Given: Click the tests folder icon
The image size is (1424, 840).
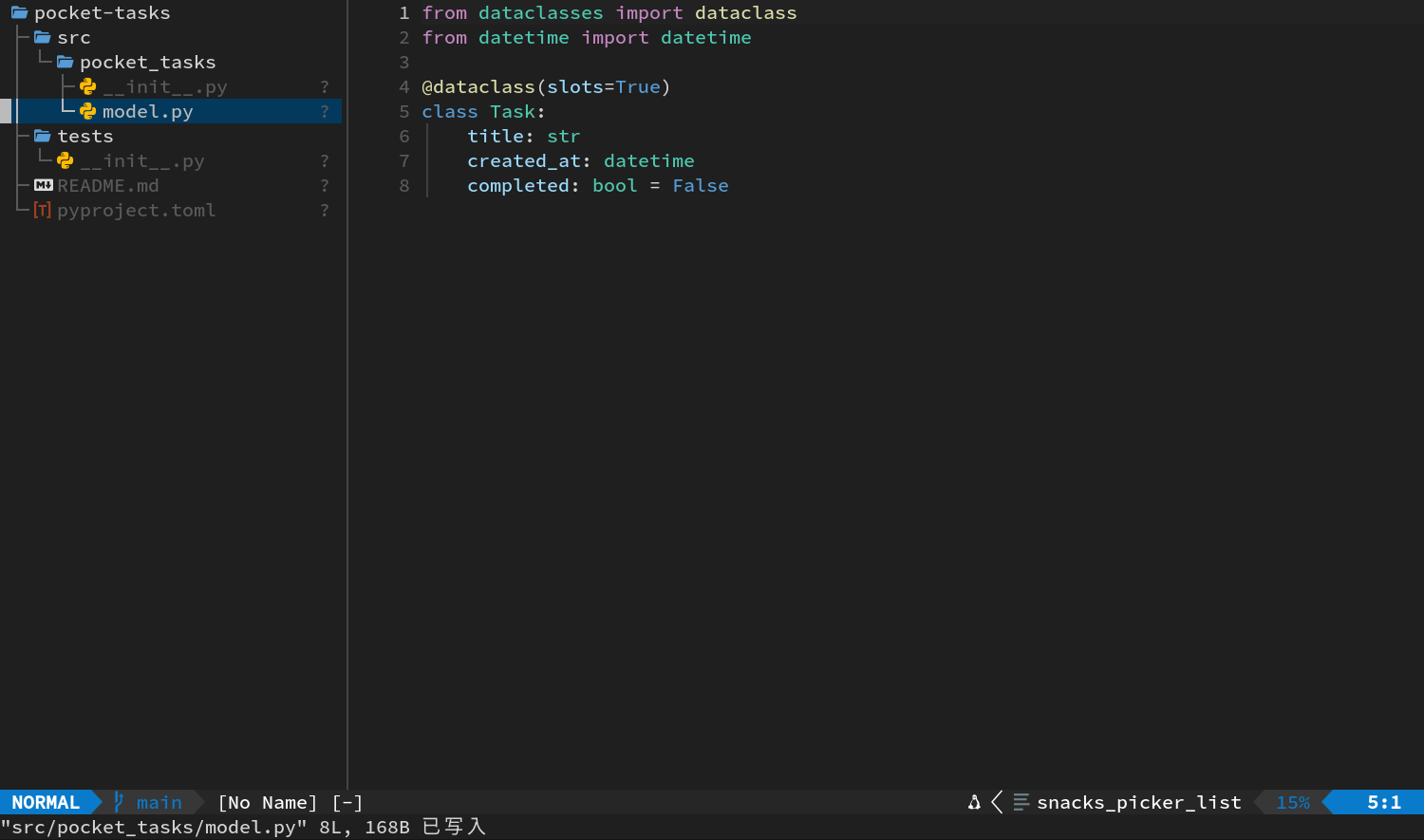Looking at the screenshot, I should 43,137.
